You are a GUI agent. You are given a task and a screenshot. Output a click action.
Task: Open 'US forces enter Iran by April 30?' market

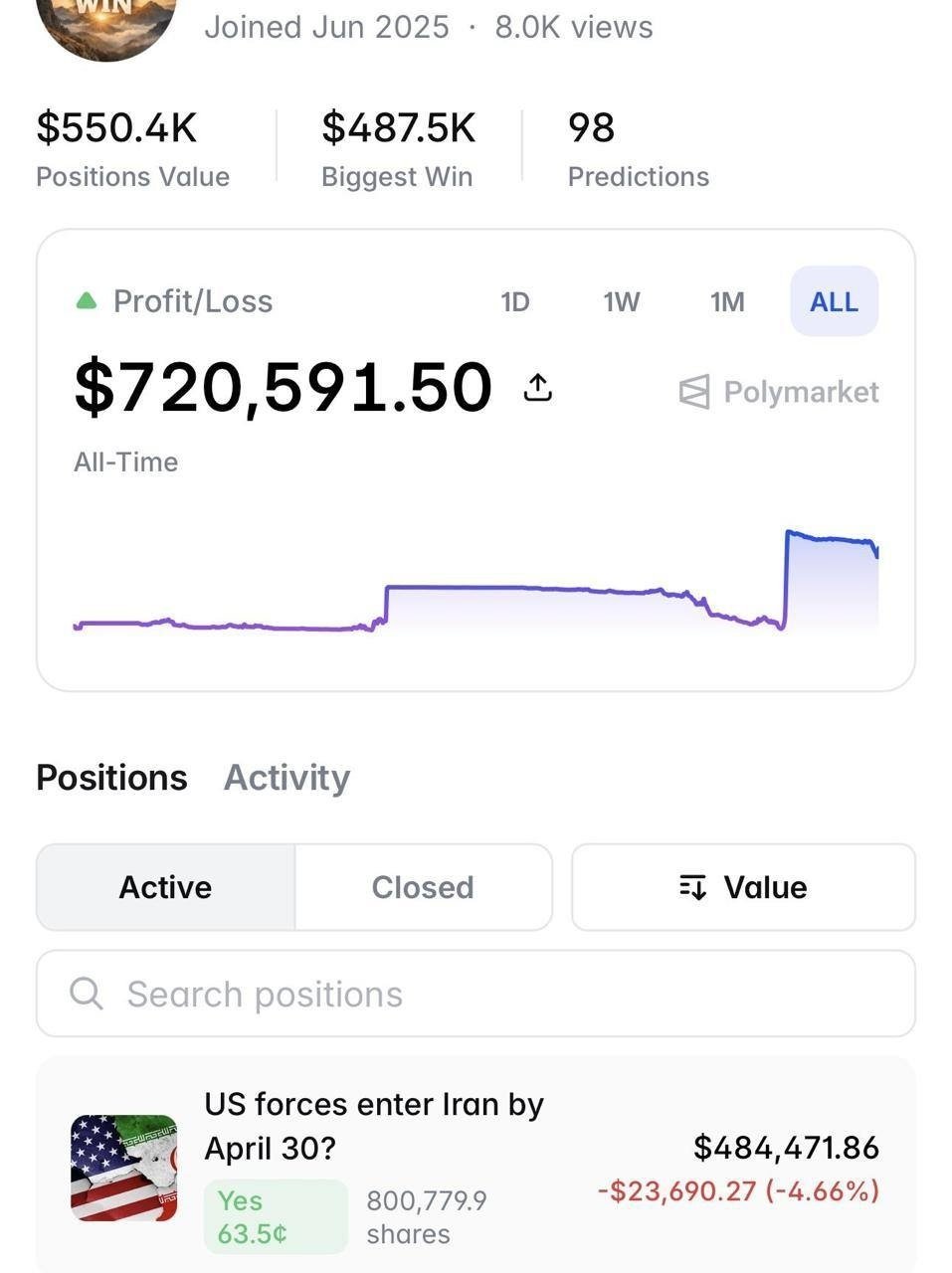tap(374, 1126)
